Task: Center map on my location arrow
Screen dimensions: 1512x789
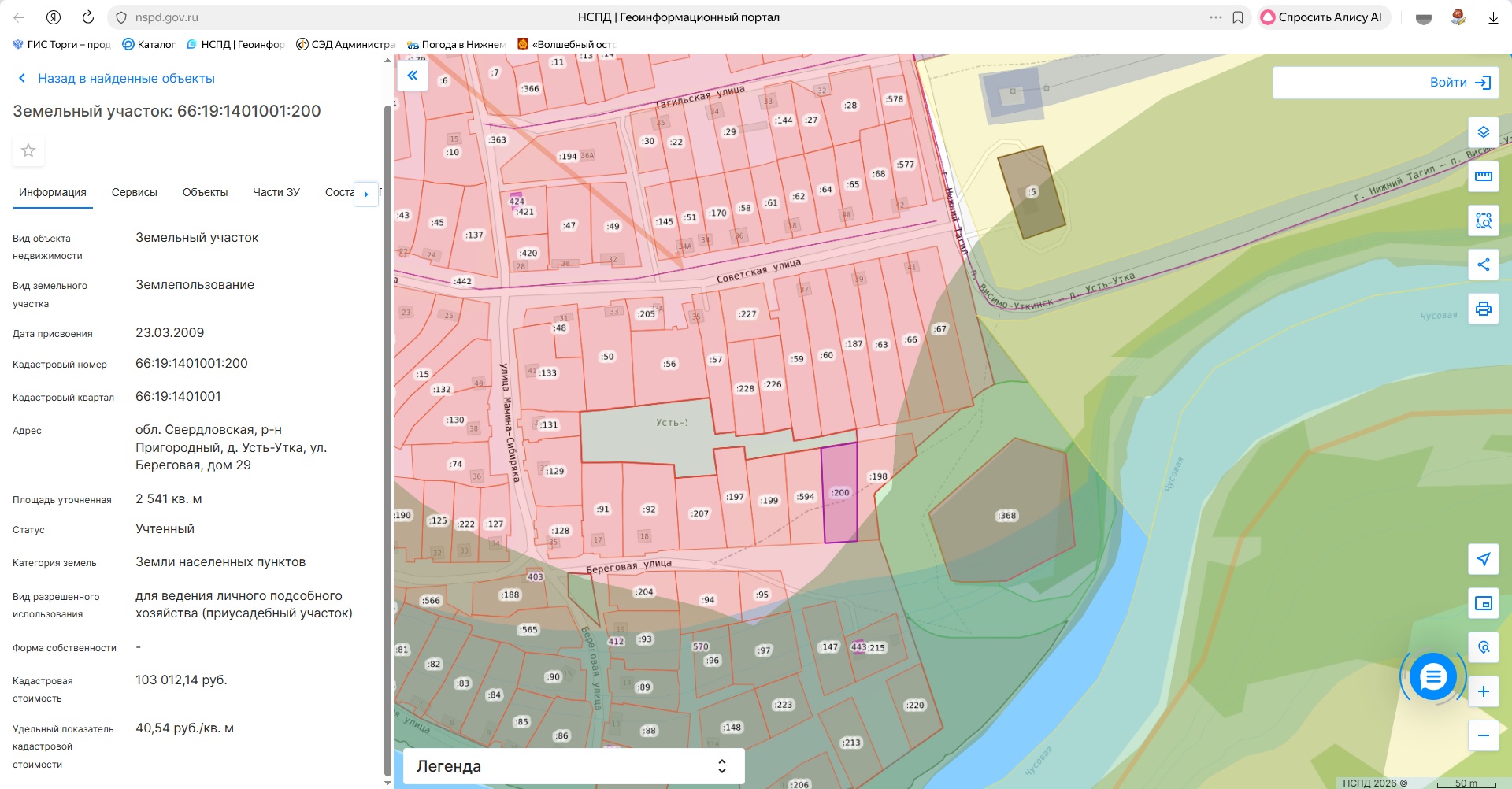Action: point(1483,559)
